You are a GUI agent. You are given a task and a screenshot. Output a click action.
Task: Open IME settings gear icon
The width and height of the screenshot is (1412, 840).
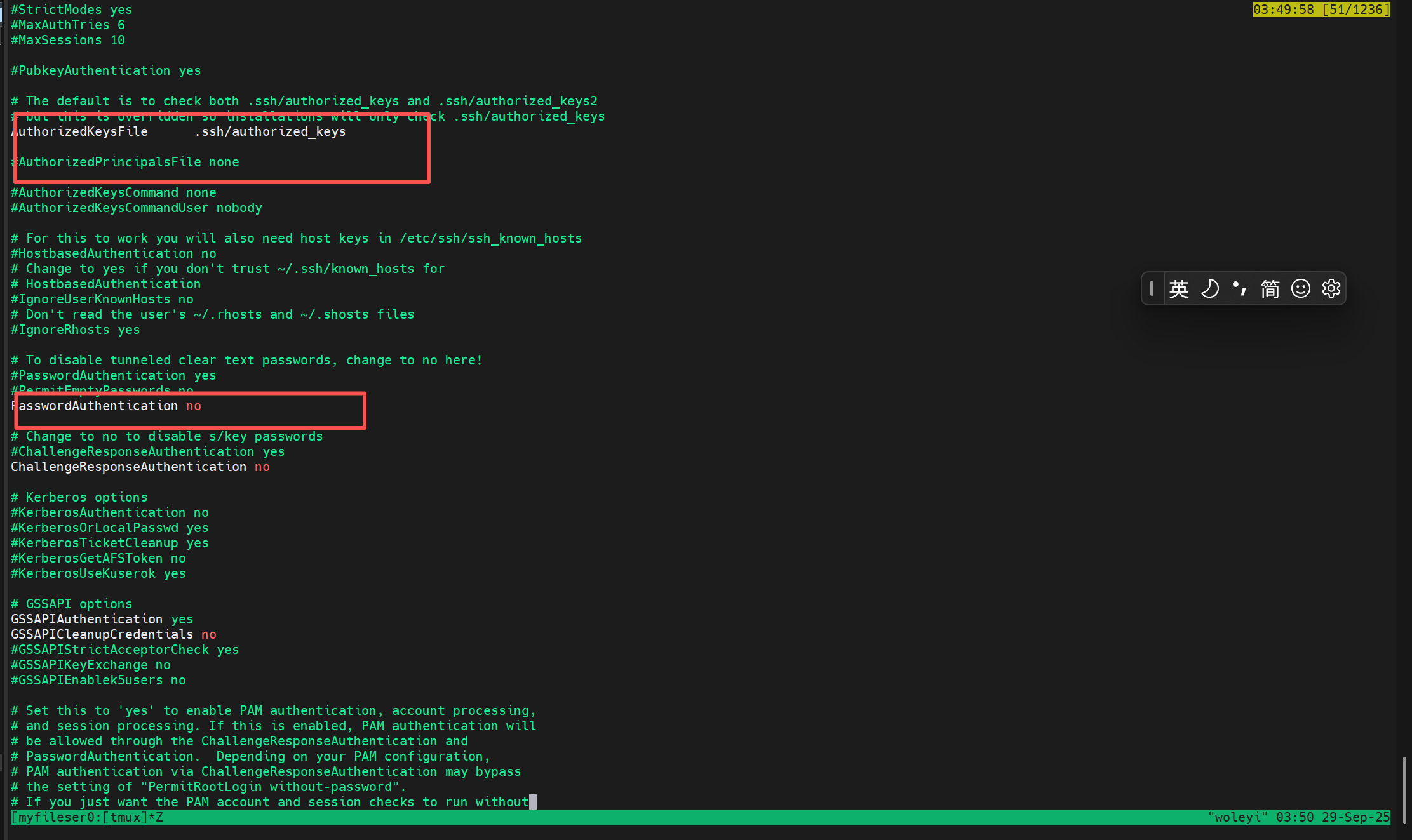tap(1331, 289)
